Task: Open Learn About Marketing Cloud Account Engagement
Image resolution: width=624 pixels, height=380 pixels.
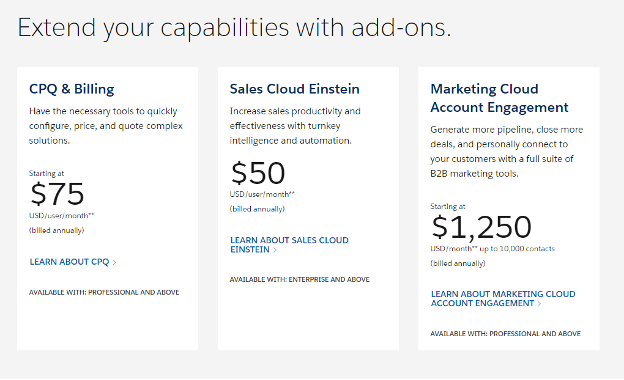Action: tap(503, 298)
